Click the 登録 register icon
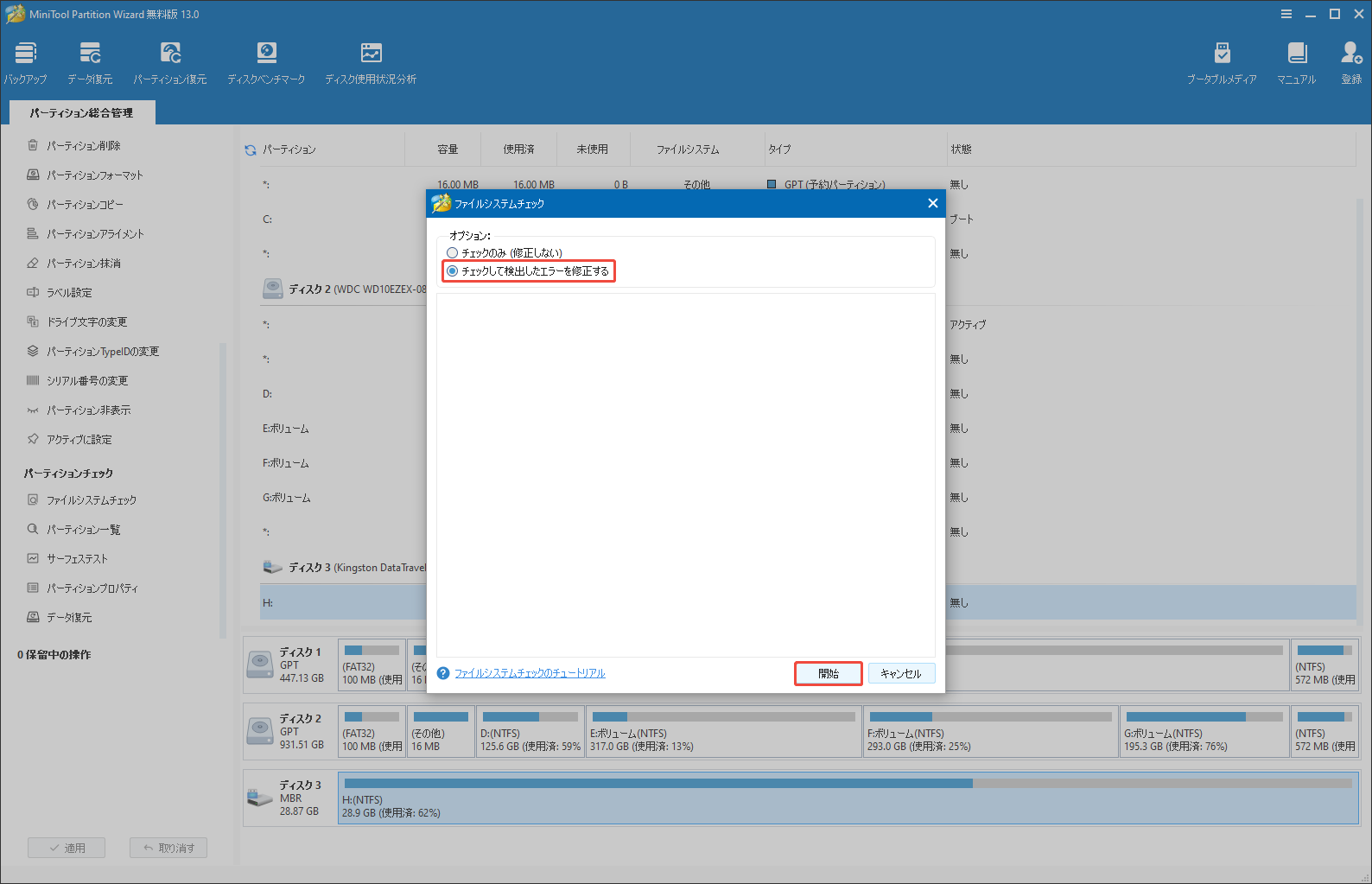Image resolution: width=1372 pixels, height=884 pixels. click(1351, 63)
